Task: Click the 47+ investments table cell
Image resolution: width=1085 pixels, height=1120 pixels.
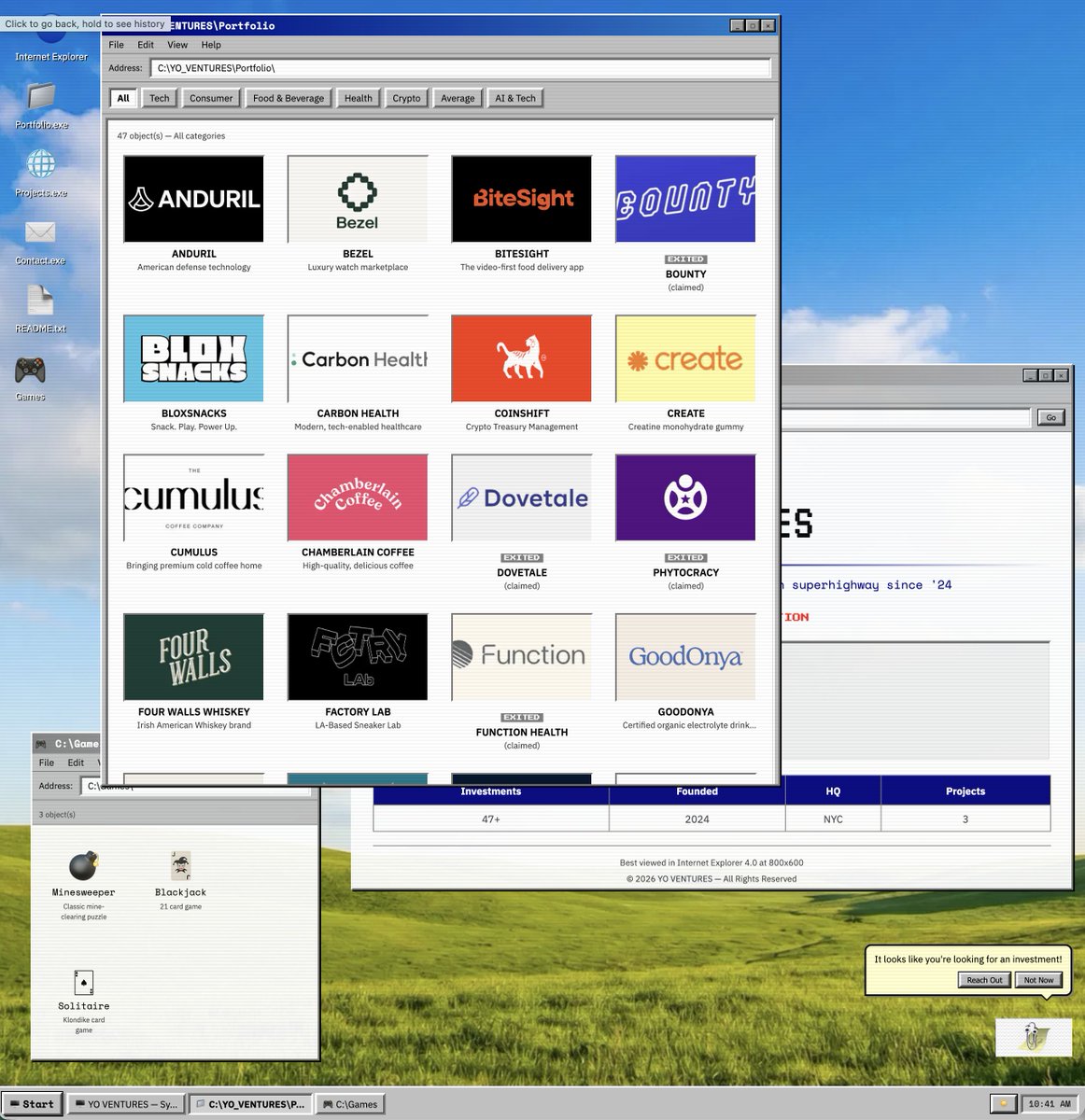Action: point(491,819)
